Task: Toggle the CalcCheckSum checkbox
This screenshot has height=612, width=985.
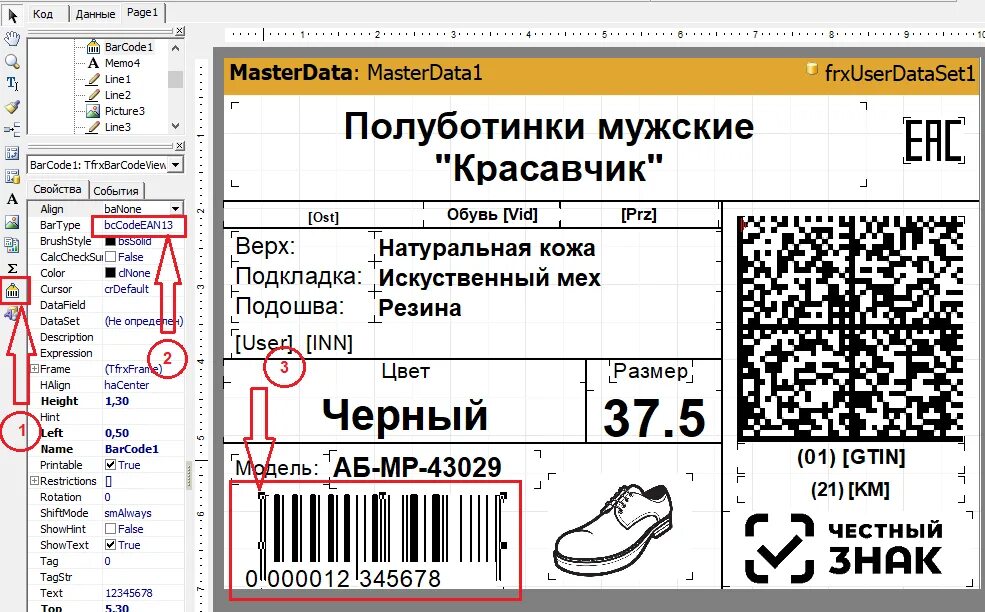Action: (111, 257)
